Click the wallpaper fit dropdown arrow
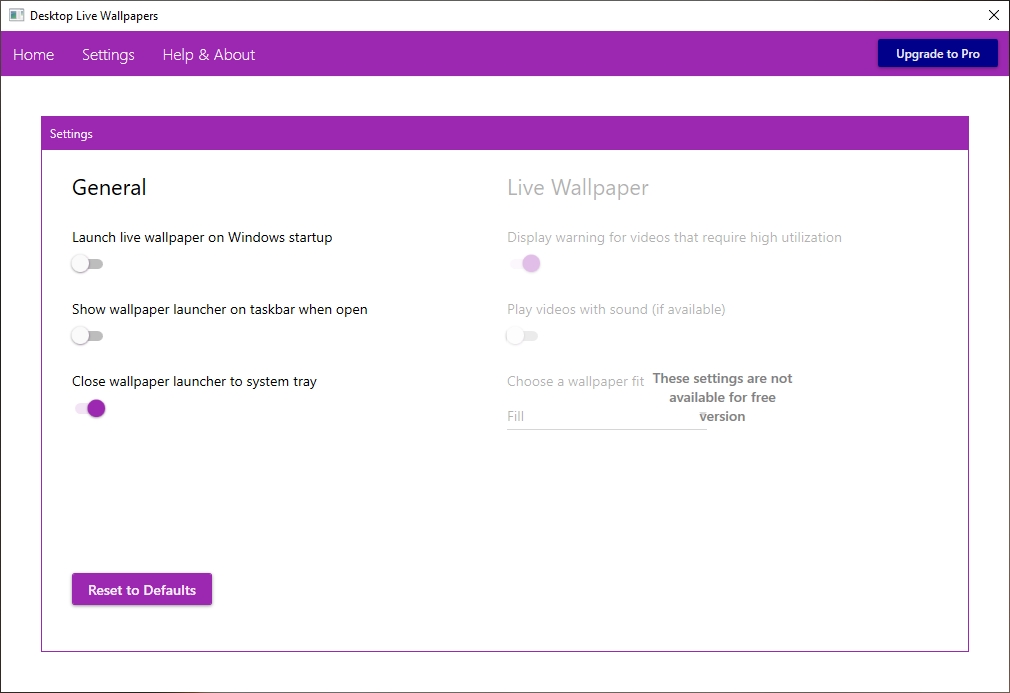Viewport: 1010px width, 693px height. (703, 416)
